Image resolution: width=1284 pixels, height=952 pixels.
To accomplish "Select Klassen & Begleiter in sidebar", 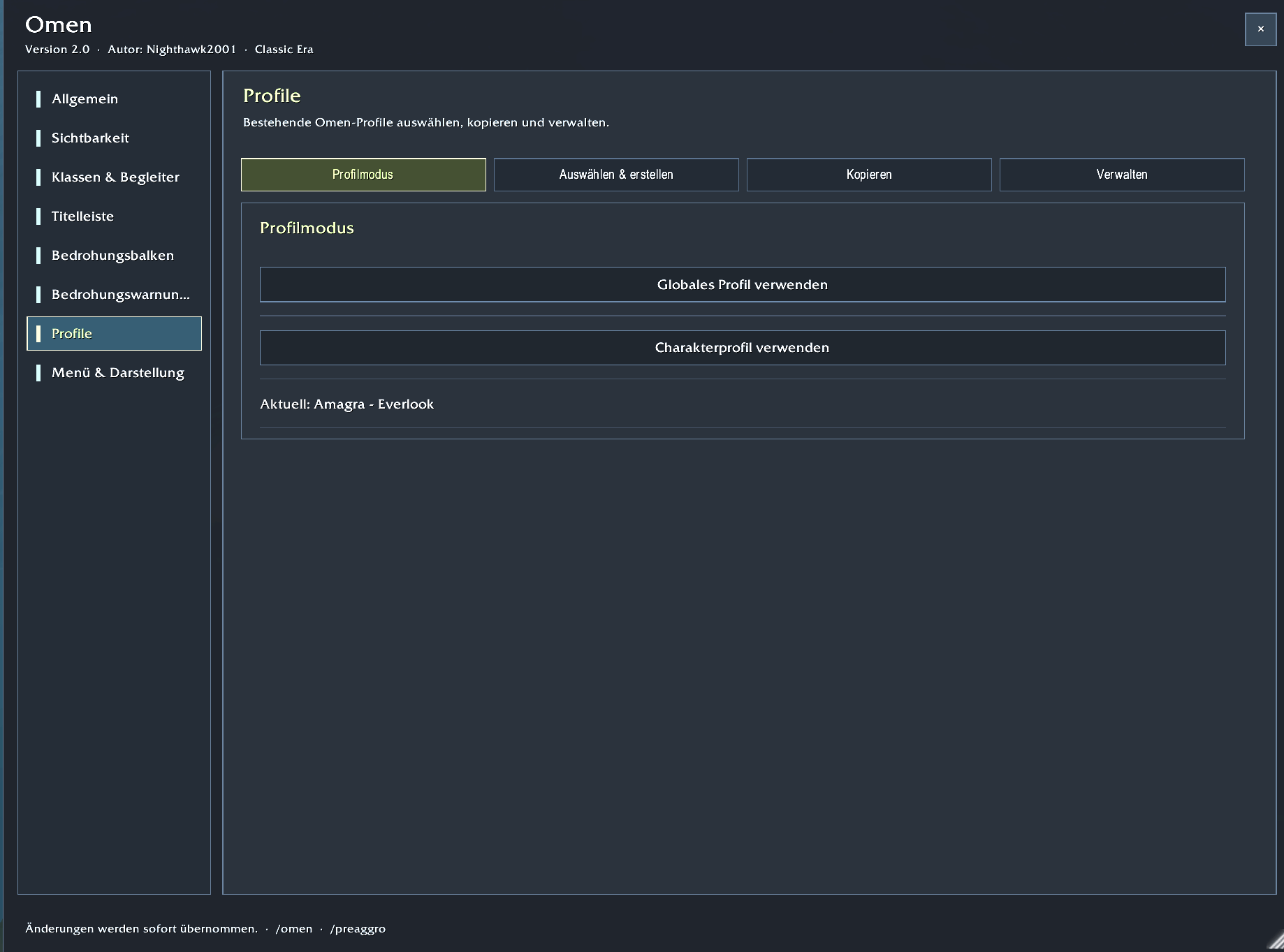I will tap(114, 177).
